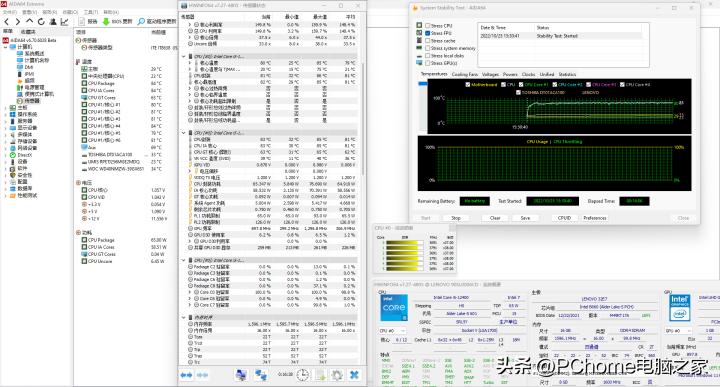Switch to Statistics tab
The height and width of the screenshot is (387, 720).
pyautogui.click(x=567, y=74)
